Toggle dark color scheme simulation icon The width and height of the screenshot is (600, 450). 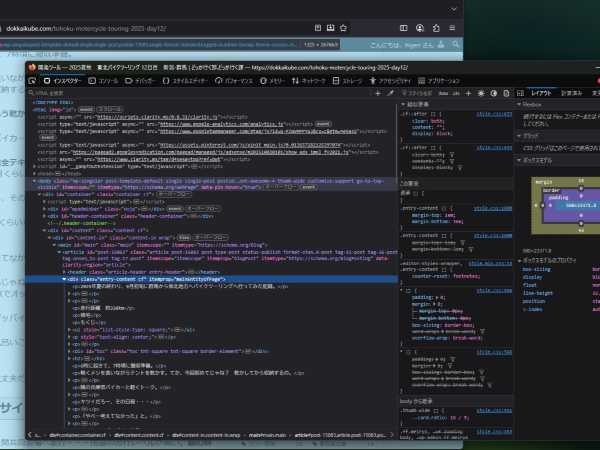[x=492, y=92]
